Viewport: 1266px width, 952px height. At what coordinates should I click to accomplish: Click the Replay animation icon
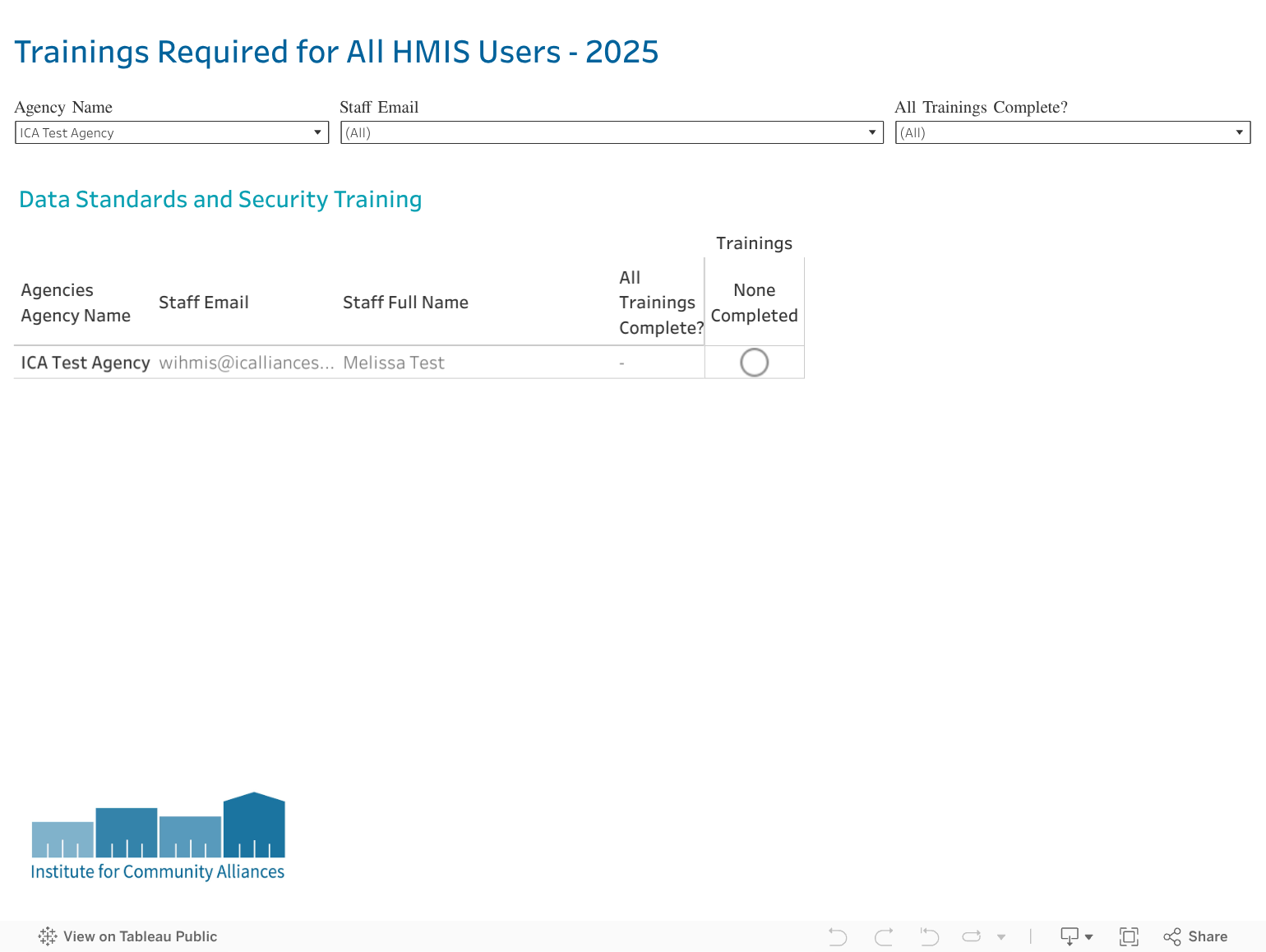pyautogui.click(x=972, y=936)
